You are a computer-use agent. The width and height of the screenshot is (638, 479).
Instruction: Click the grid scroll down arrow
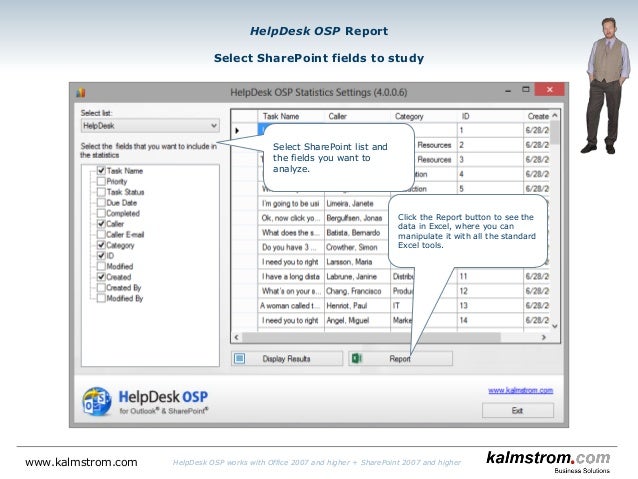[555, 326]
